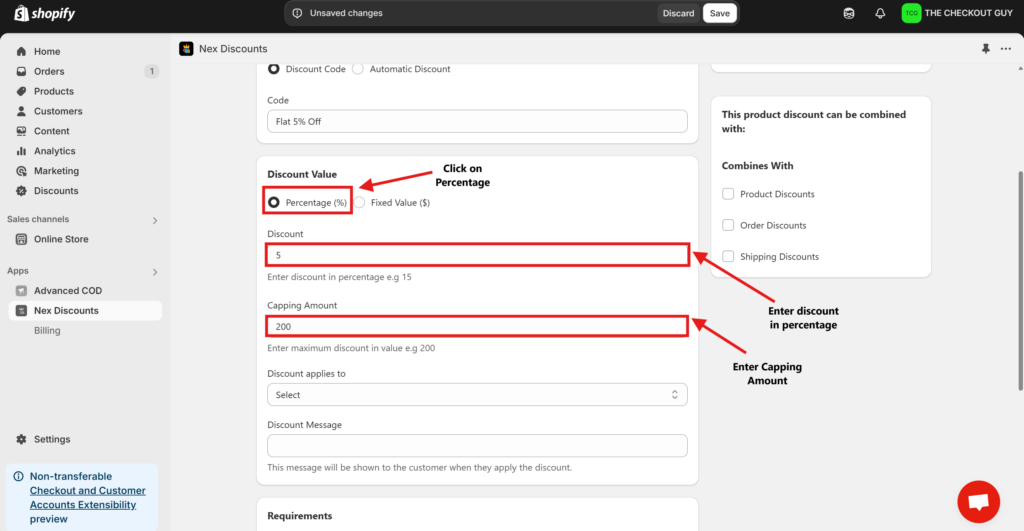Open Analytics from the sidebar menu
The height and width of the screenshot is (531, 1024).
click(x=54, y=151)
